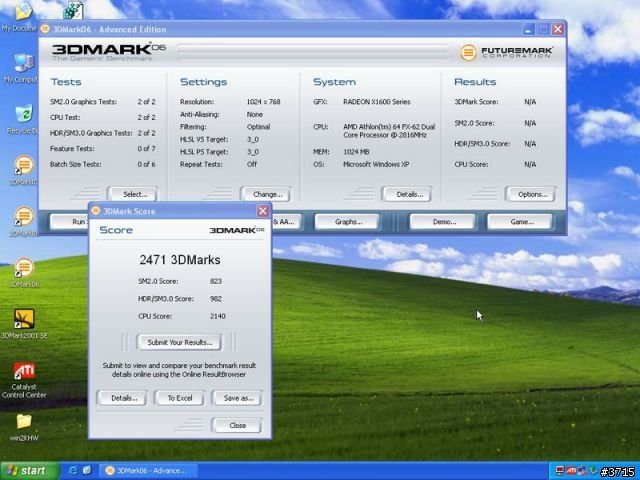Click the Run button in the main window
This screenshot has width=640, height=480.
click(x=69, y=222)
